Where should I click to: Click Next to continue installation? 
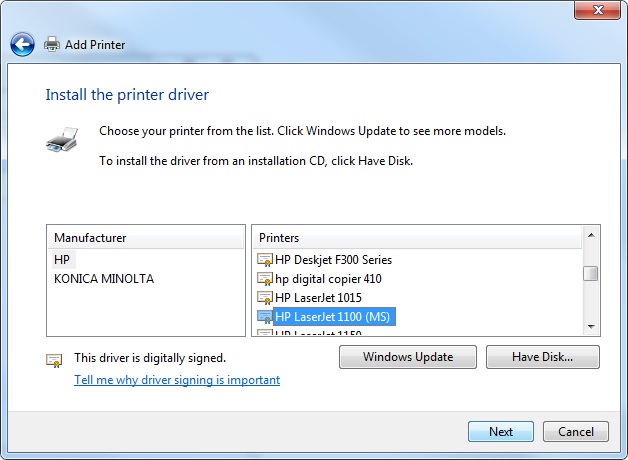point(501,432)
